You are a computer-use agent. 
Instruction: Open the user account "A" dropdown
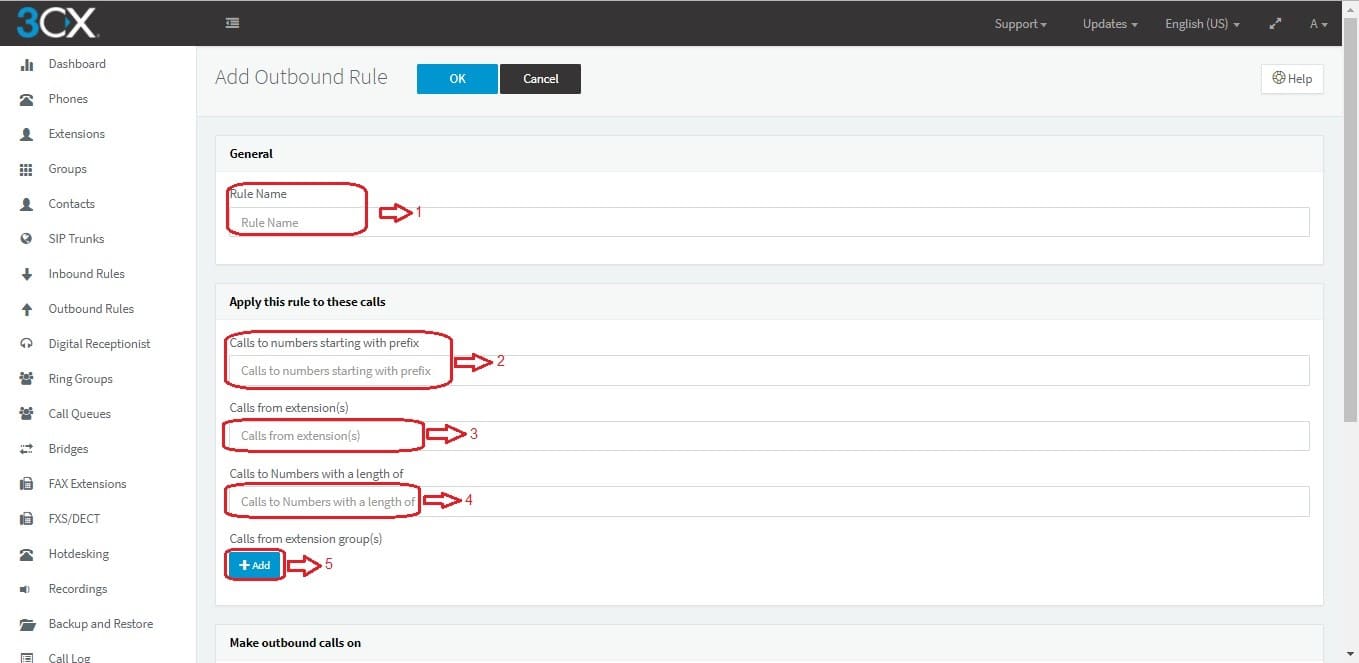click(x=1318, y=24)
